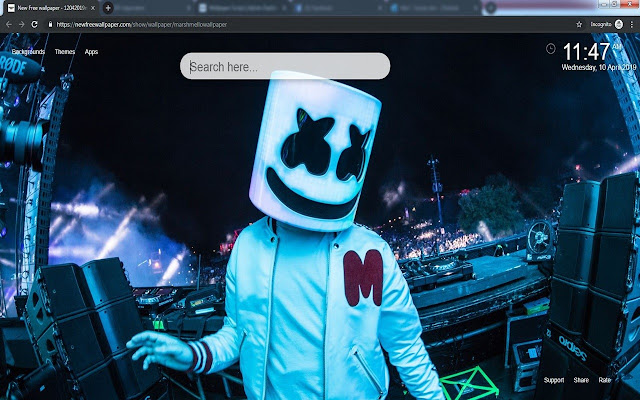Click the browser forward arrow
This screenshot has height=400, width=640.
coord(22,24)
